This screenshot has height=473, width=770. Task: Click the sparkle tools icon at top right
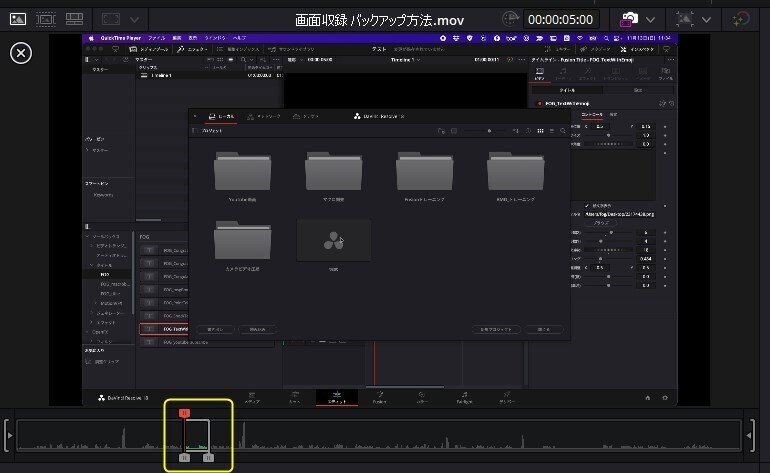(x=740, y=19)
